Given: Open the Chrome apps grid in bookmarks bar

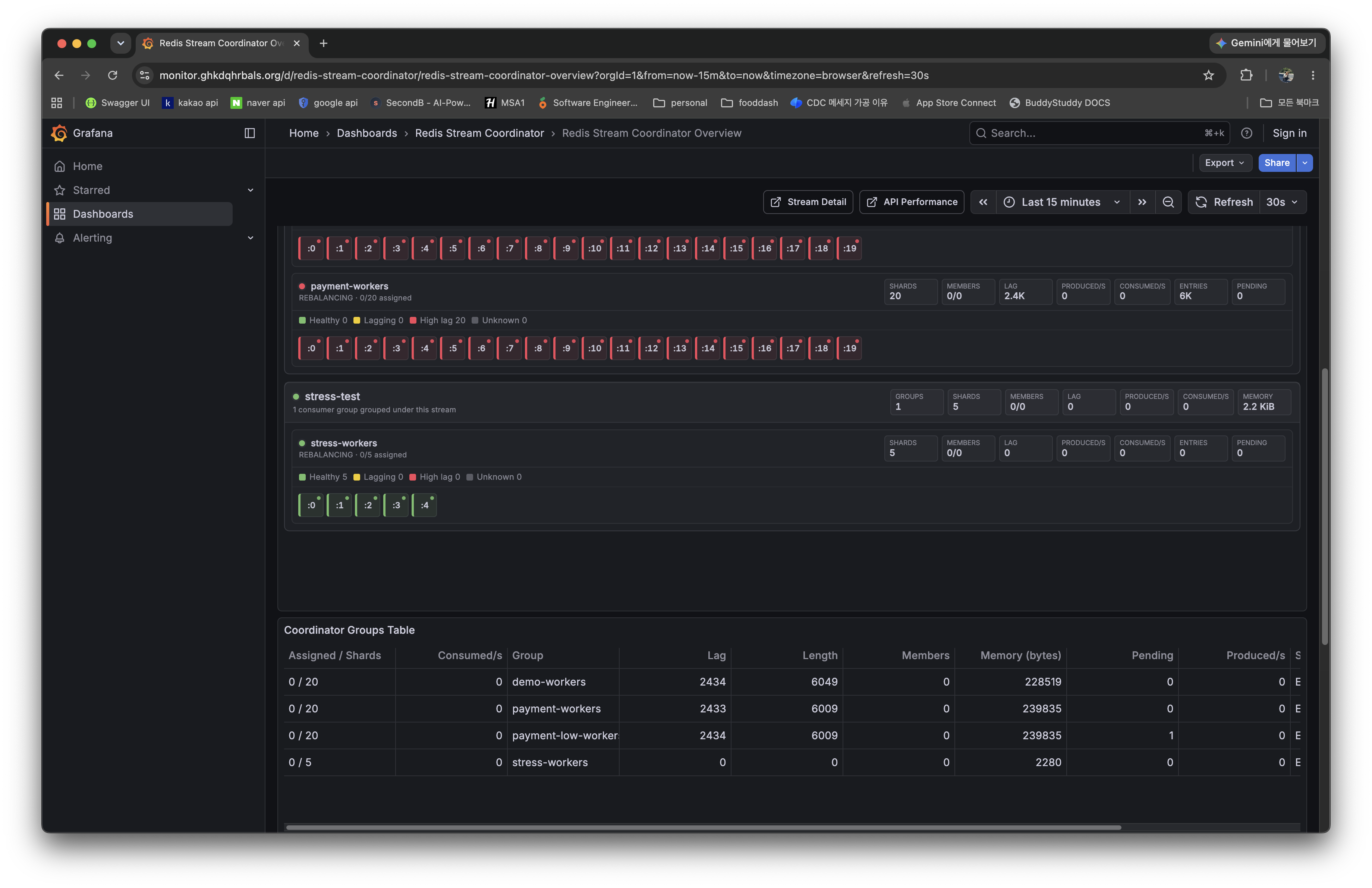Looking at the screenshot, I should click(57, 103).
